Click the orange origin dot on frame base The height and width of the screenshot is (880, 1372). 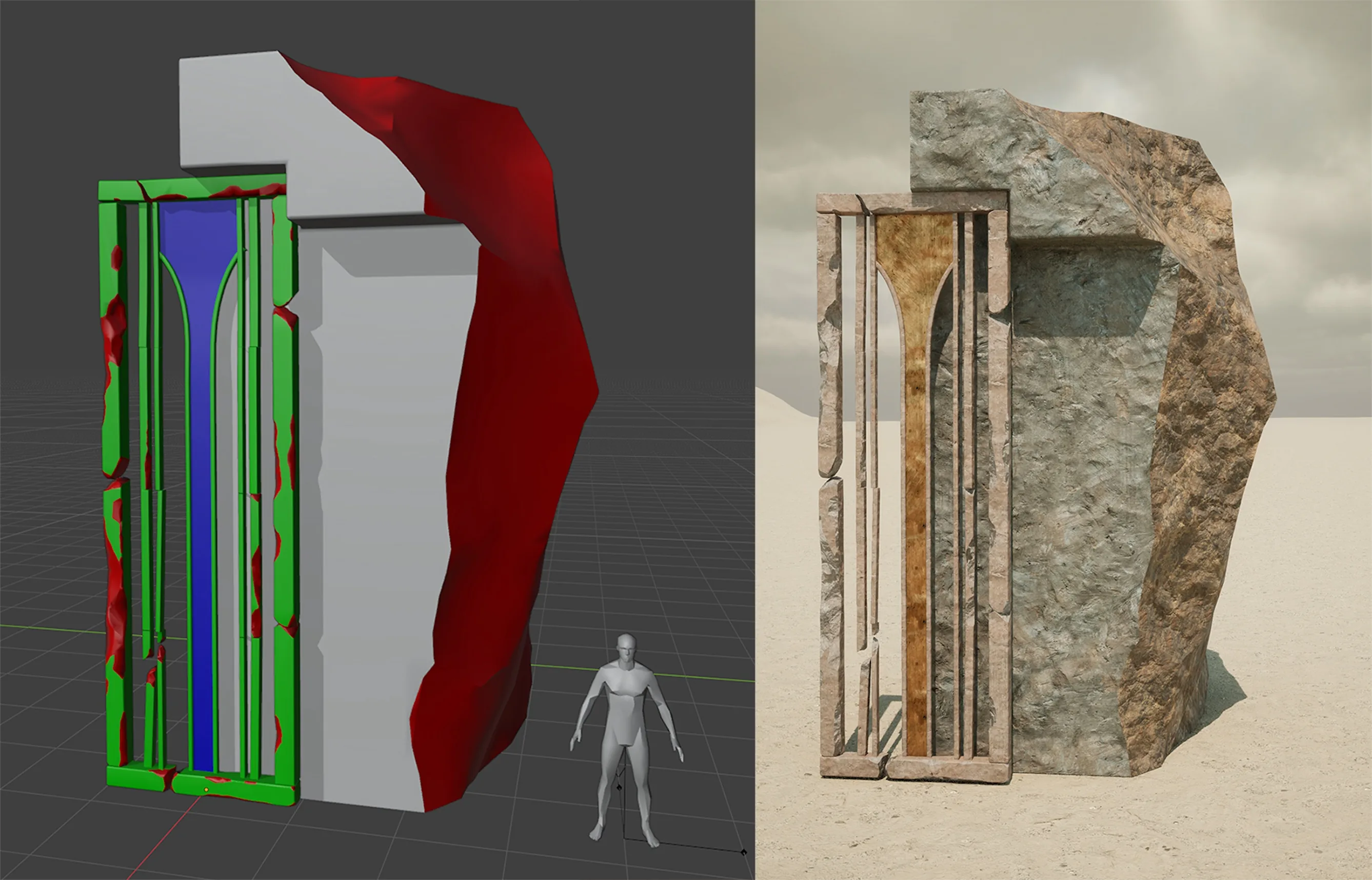tap(206, 790)
